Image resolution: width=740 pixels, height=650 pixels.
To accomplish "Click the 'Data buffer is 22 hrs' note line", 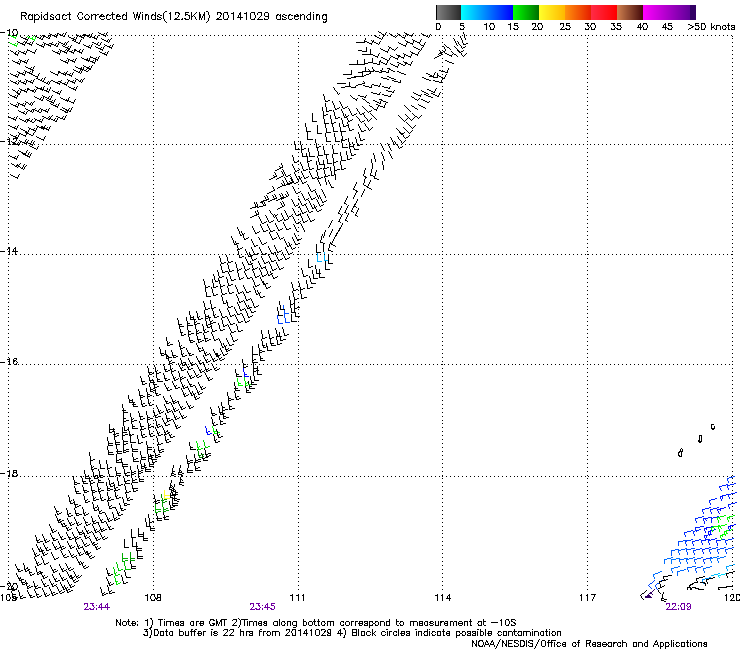I will pos(352,633).
